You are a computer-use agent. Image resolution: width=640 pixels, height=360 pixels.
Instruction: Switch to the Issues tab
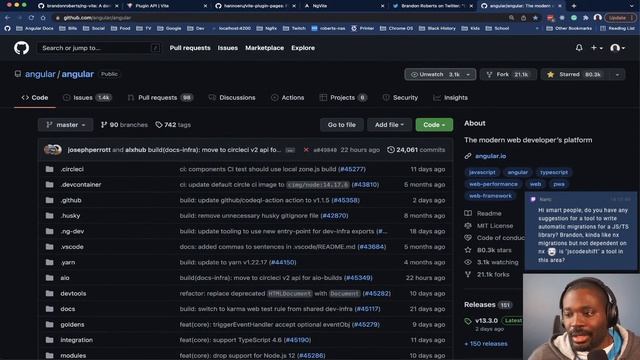coord(87,98)
